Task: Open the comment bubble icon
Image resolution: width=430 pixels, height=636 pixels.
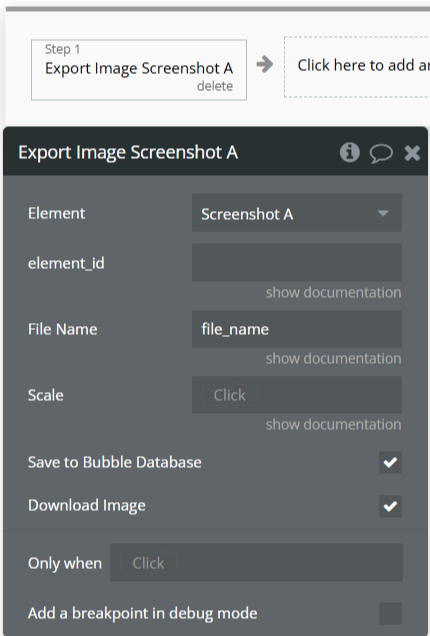Action: point(381,154)
